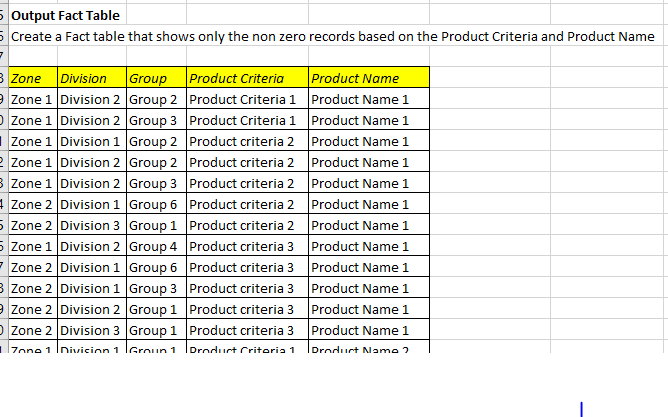Viewport: 668px width, 417px height.
Task: Select the Group column header
Action: click(156, 78)
